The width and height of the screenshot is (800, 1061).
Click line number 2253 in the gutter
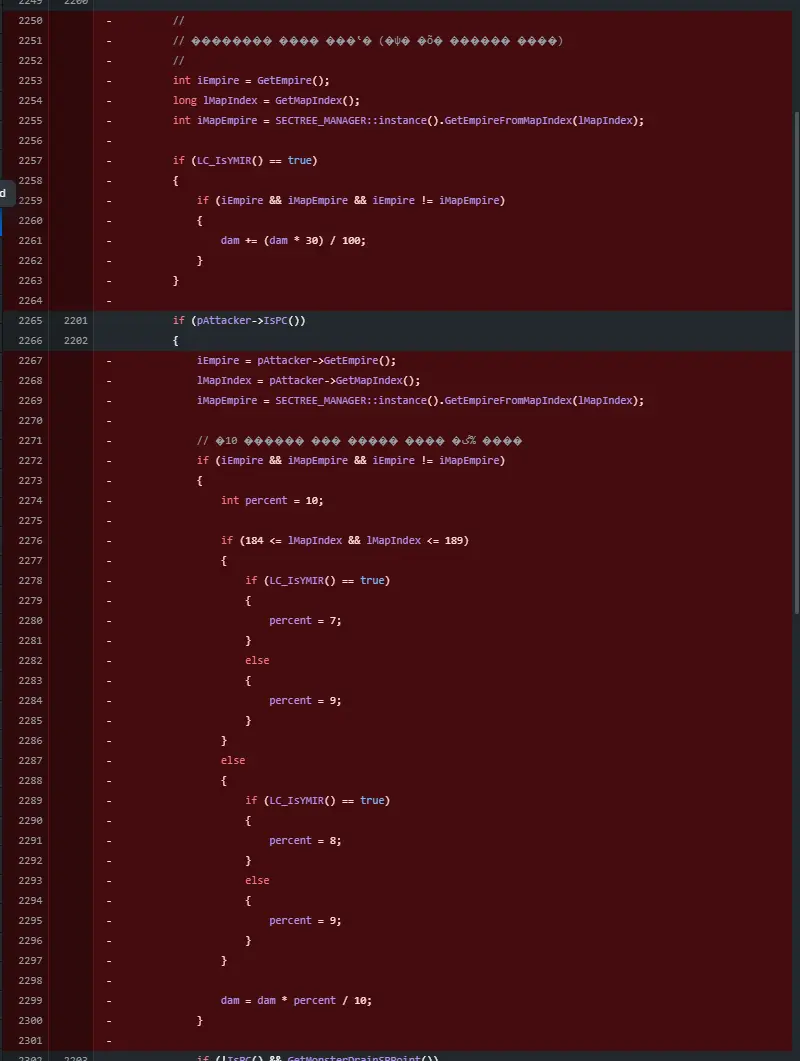click(x=30, y=81)
